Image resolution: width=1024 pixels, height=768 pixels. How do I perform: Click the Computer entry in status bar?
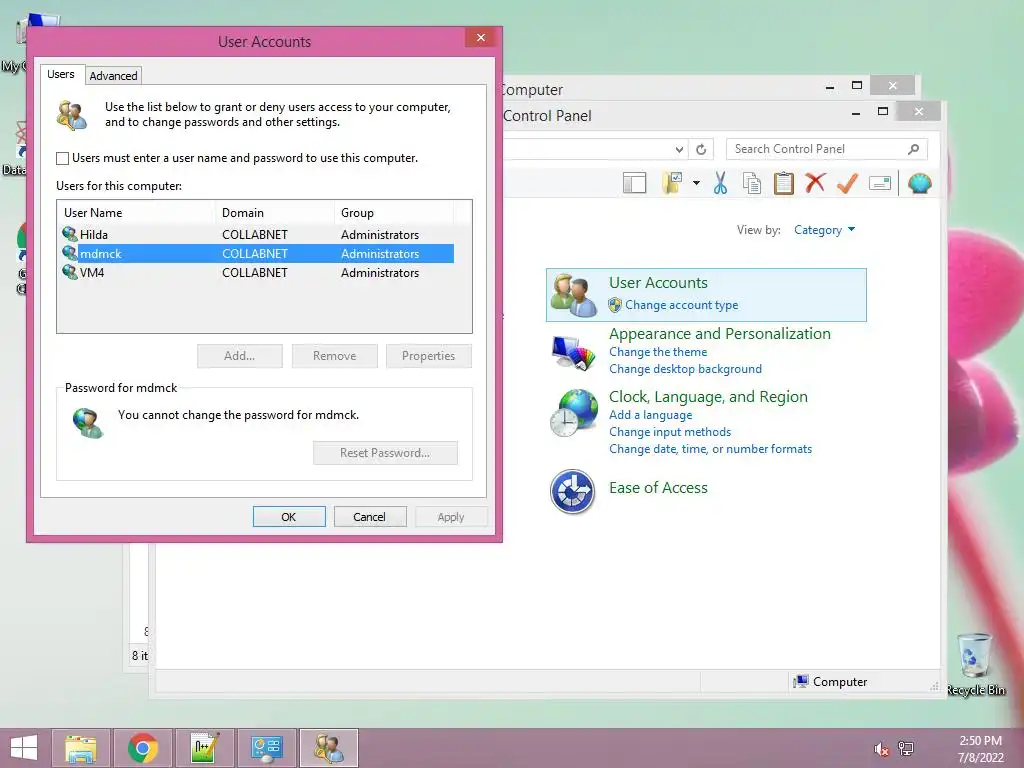(x=830, y=682)
